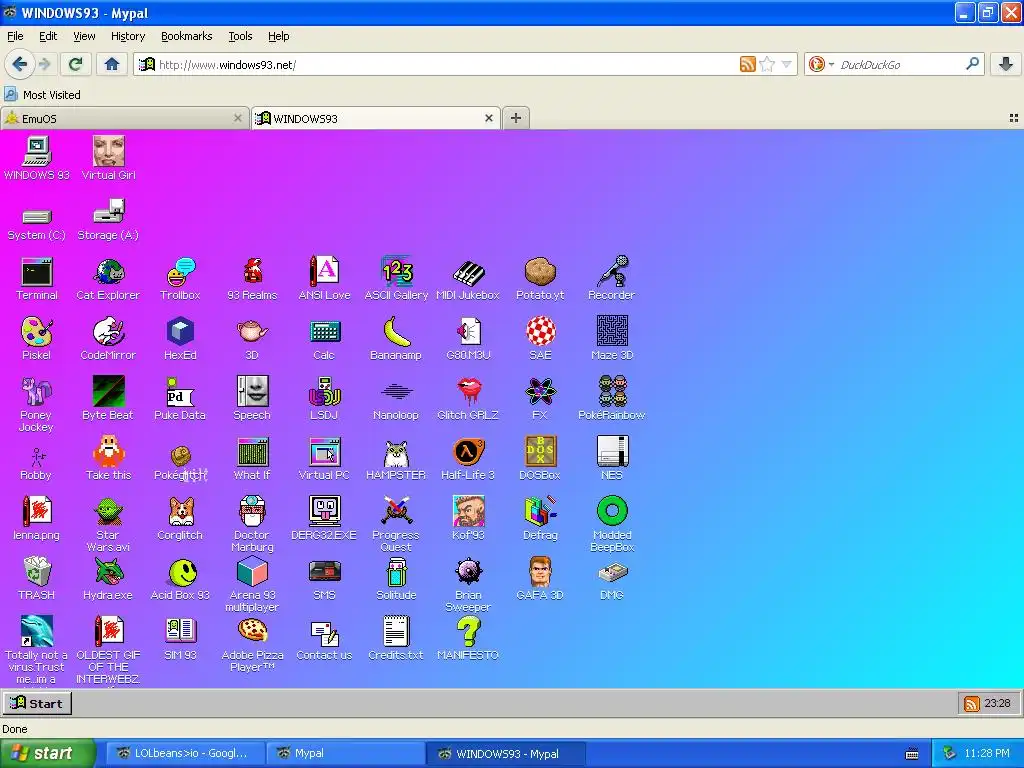
Task: Start the 93 Realms game
Action: pos(252,279)
